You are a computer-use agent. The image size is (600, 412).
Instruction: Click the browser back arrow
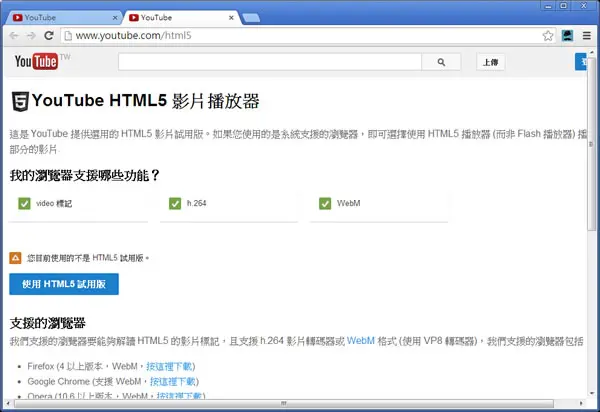click(x=14, y=36)
